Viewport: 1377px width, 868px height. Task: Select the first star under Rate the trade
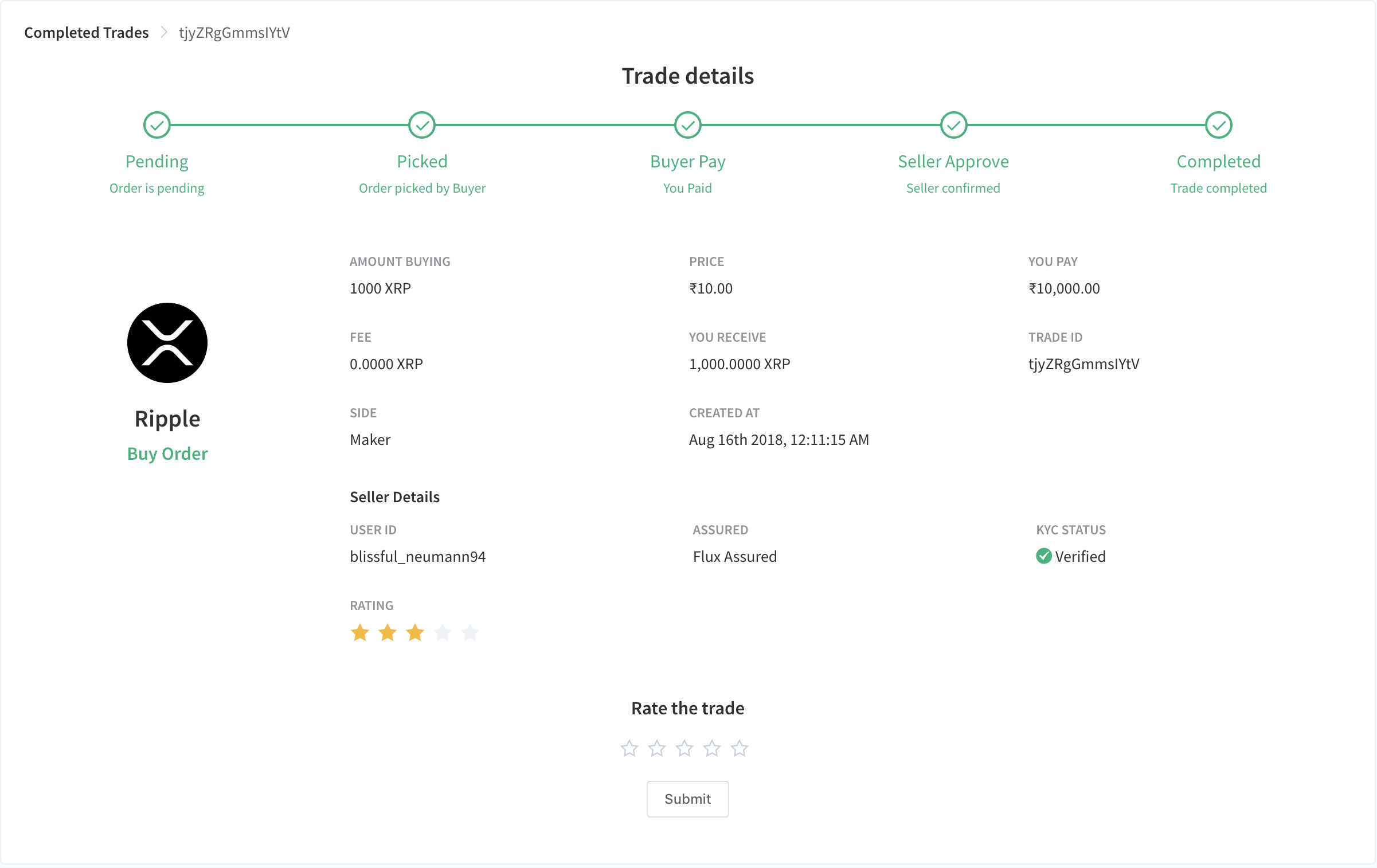click(629, 748)
